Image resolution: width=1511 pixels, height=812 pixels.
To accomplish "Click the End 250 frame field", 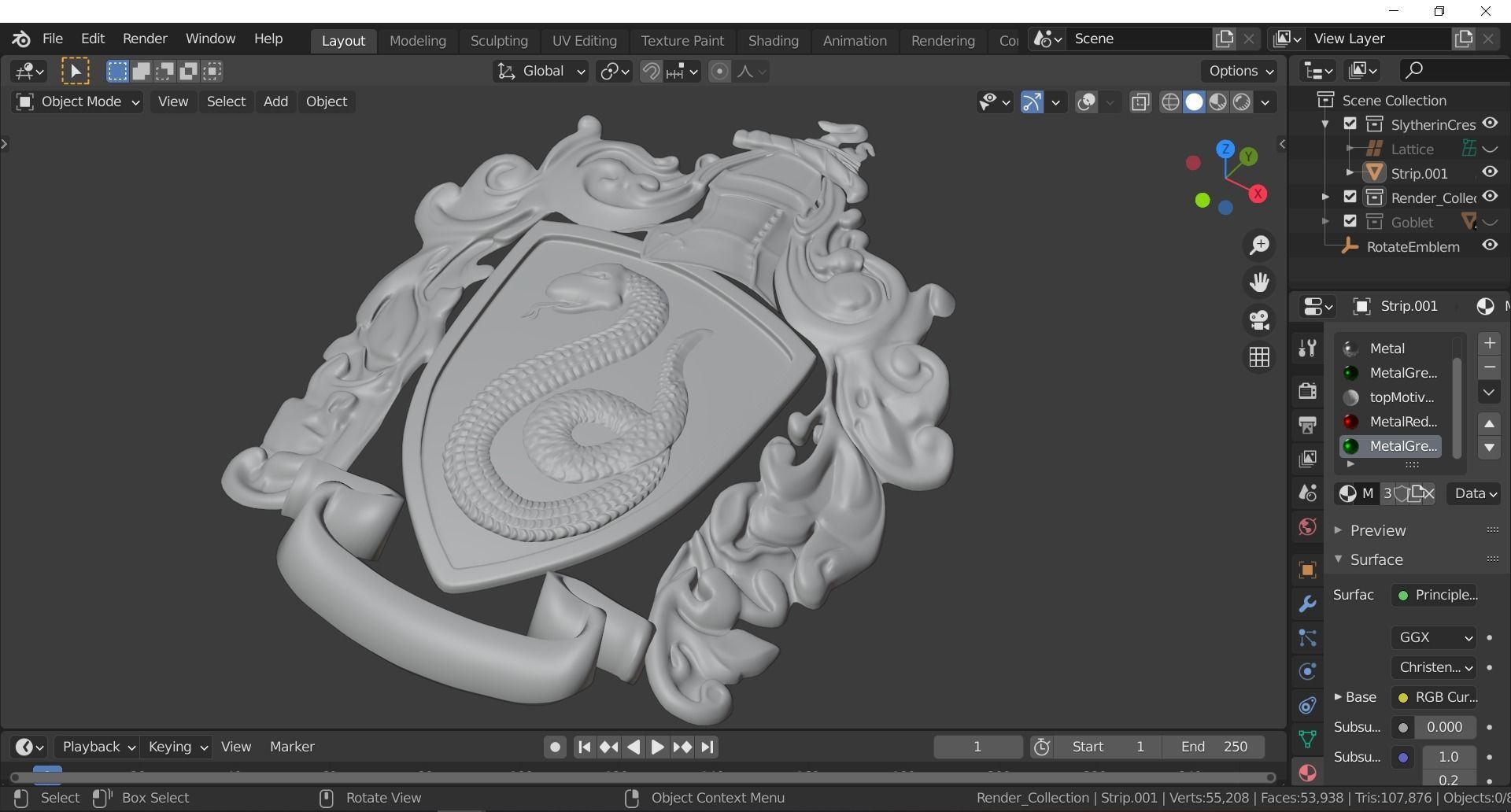I will (x=1214, y=747).
